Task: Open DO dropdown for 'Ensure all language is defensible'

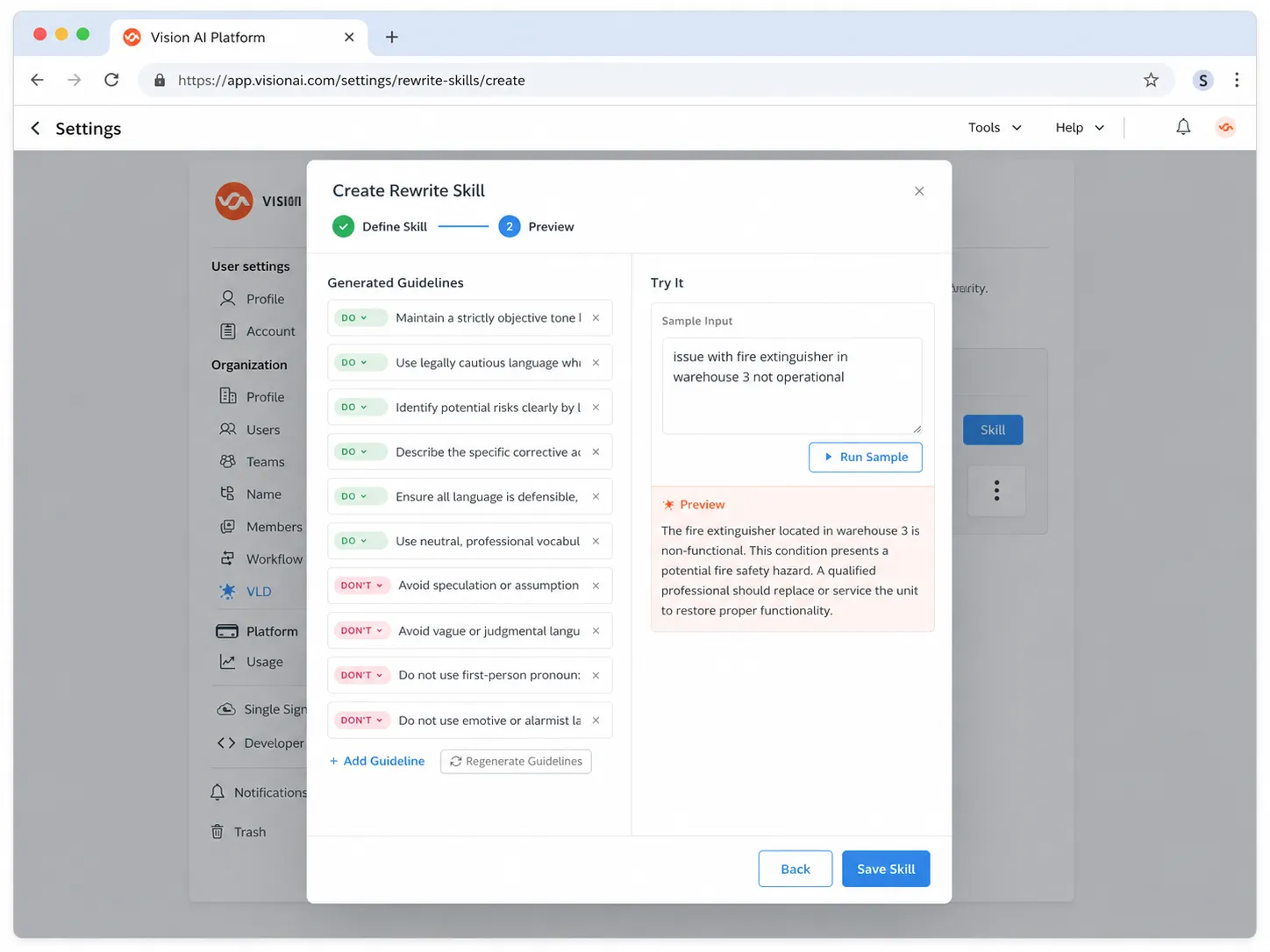Action: [x=360, y=497]
